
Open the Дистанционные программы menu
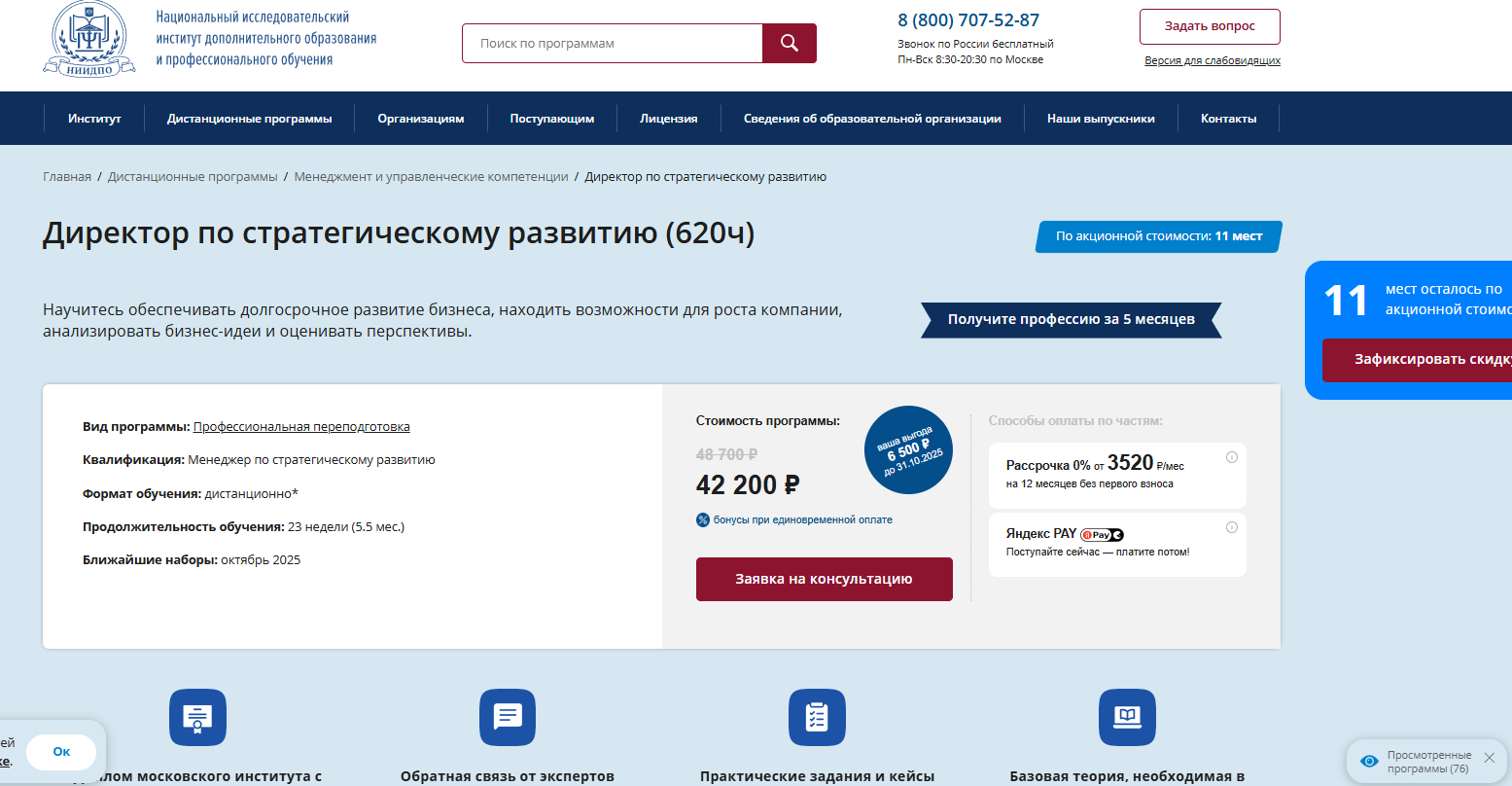tap(249, 119)
